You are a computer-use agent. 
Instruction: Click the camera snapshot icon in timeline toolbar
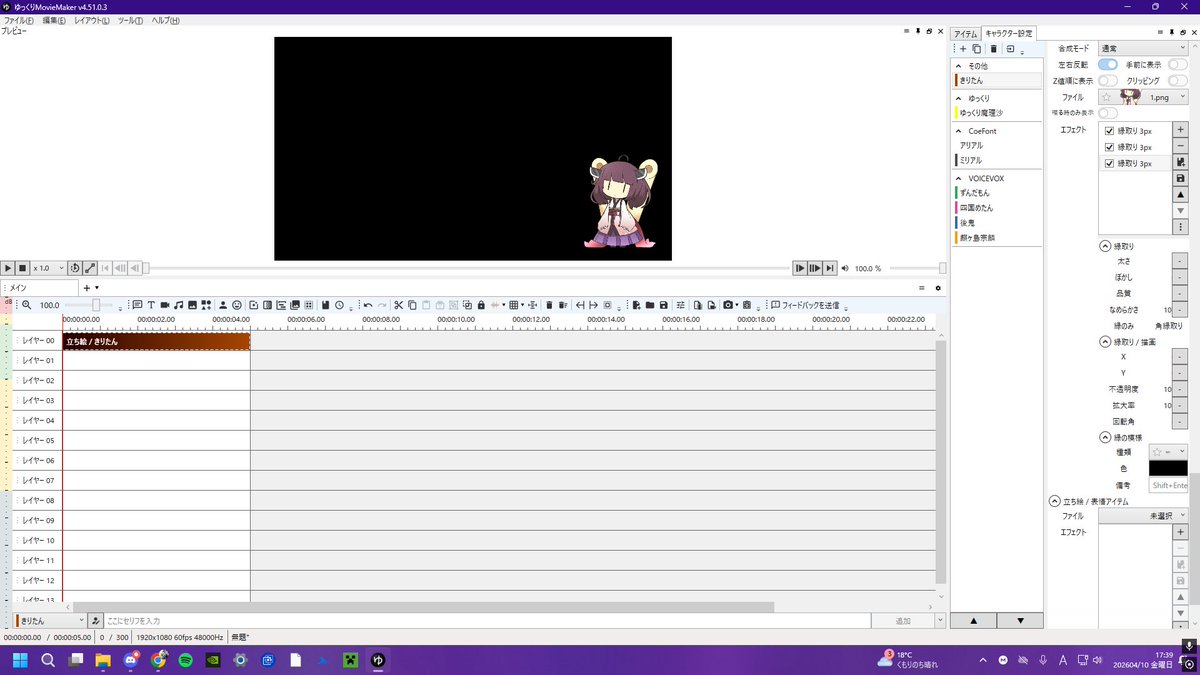728,305
